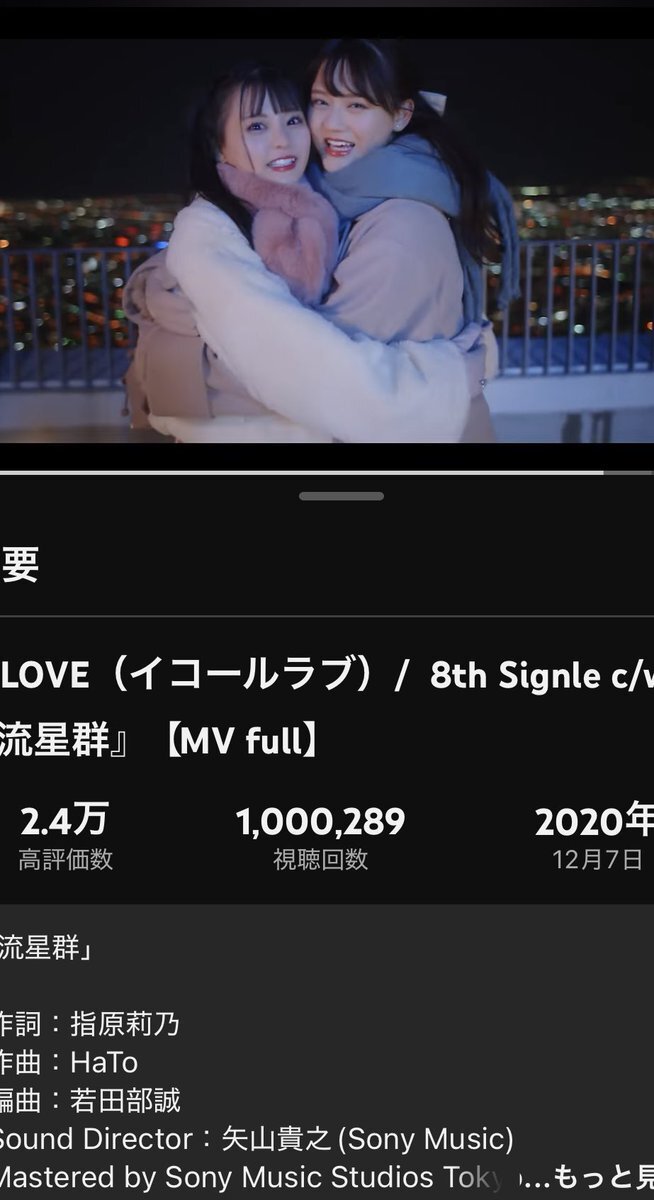Viewport: 654px width, 1200px height.
Task: Tap the Sound Director 矢山貴之 line
Action: 257,1139
